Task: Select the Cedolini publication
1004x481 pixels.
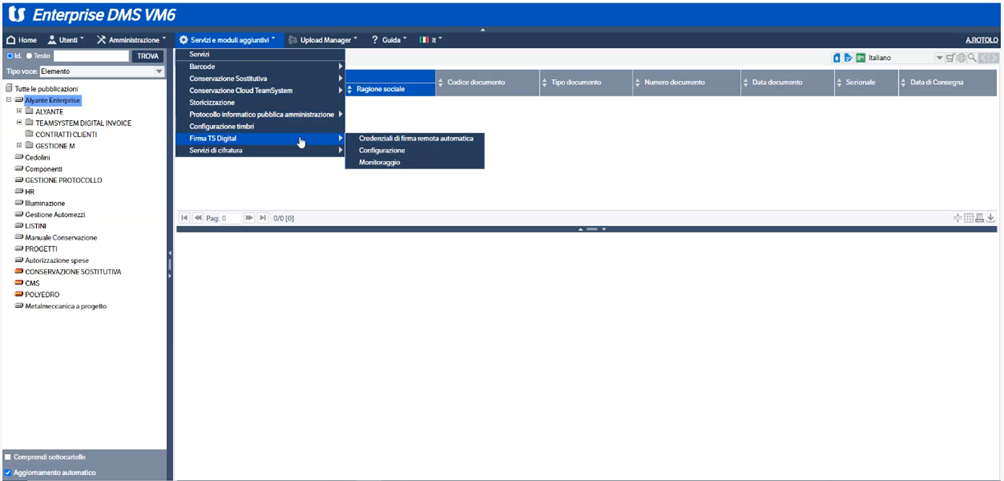Action: pyautogui.click(x=38, y=158)
